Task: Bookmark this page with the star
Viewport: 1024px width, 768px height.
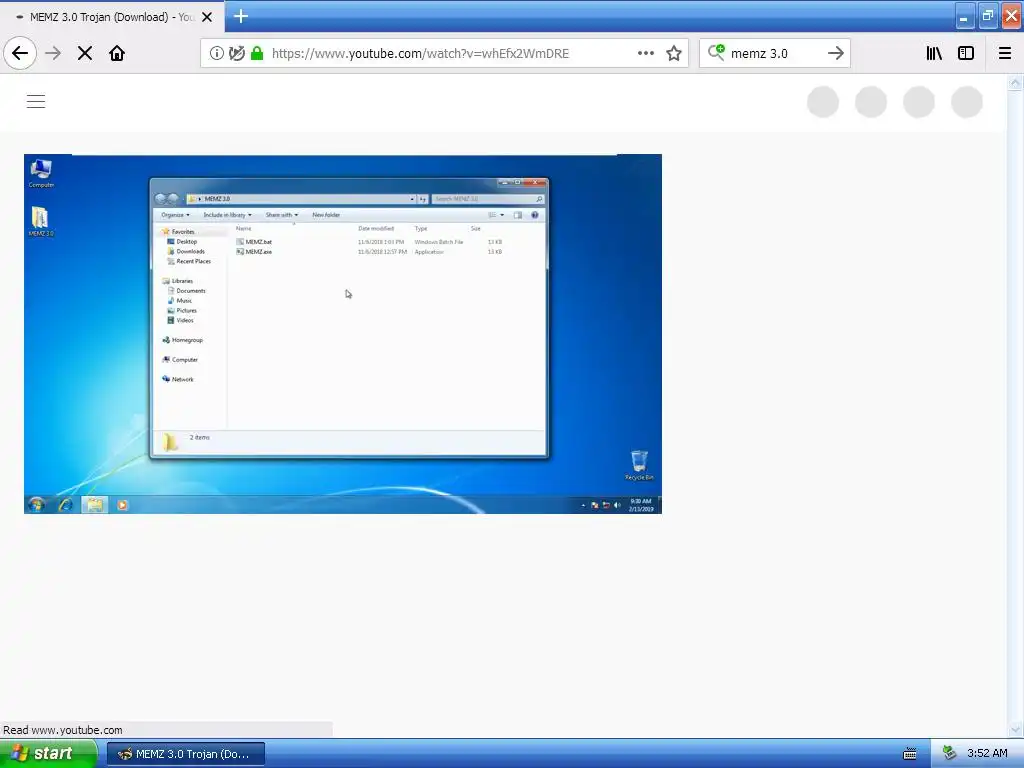Action: [x=674, y=54]
